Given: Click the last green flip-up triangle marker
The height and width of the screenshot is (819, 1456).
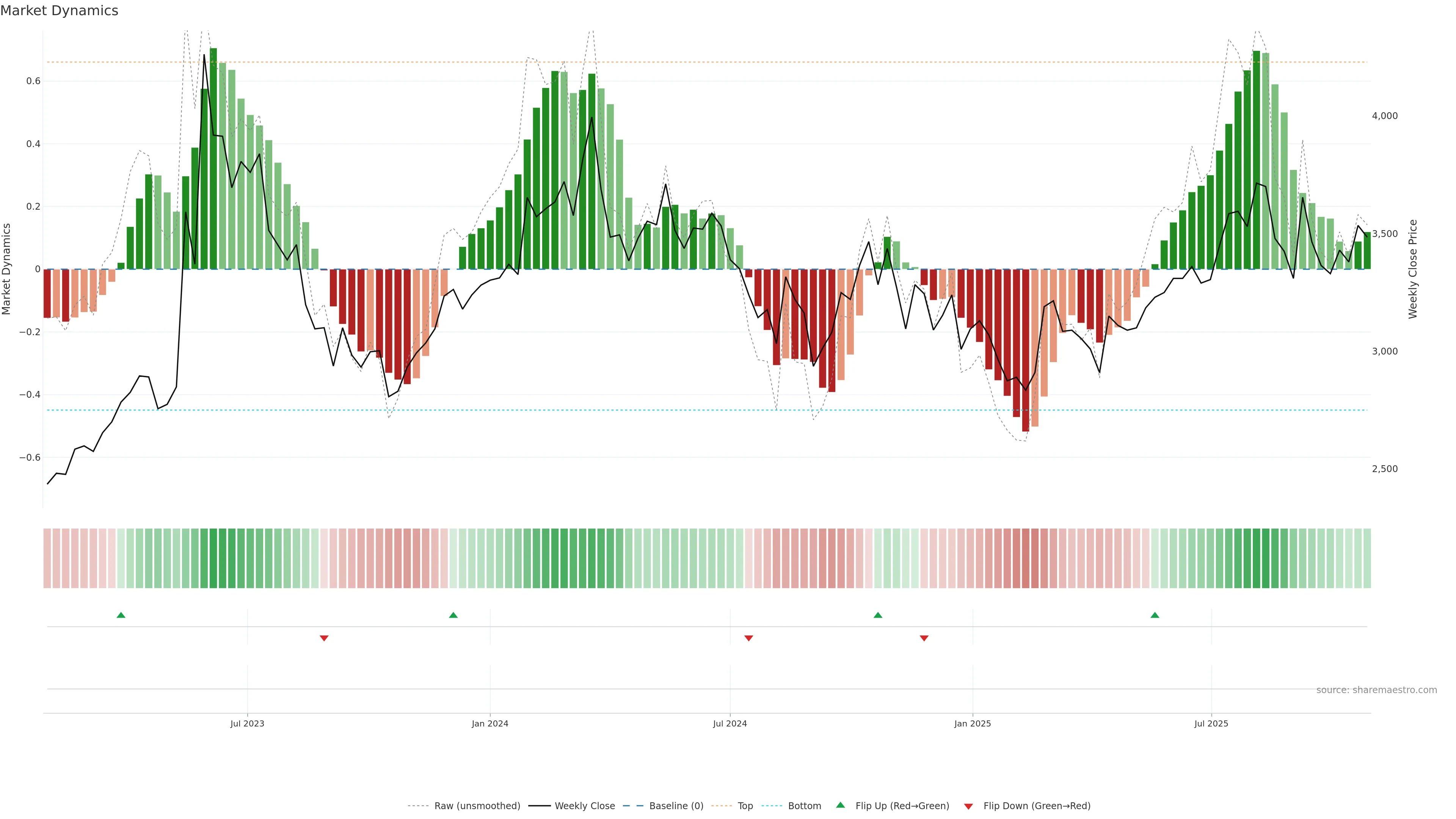Looking at the screenshot, I should coord(1155,615).
